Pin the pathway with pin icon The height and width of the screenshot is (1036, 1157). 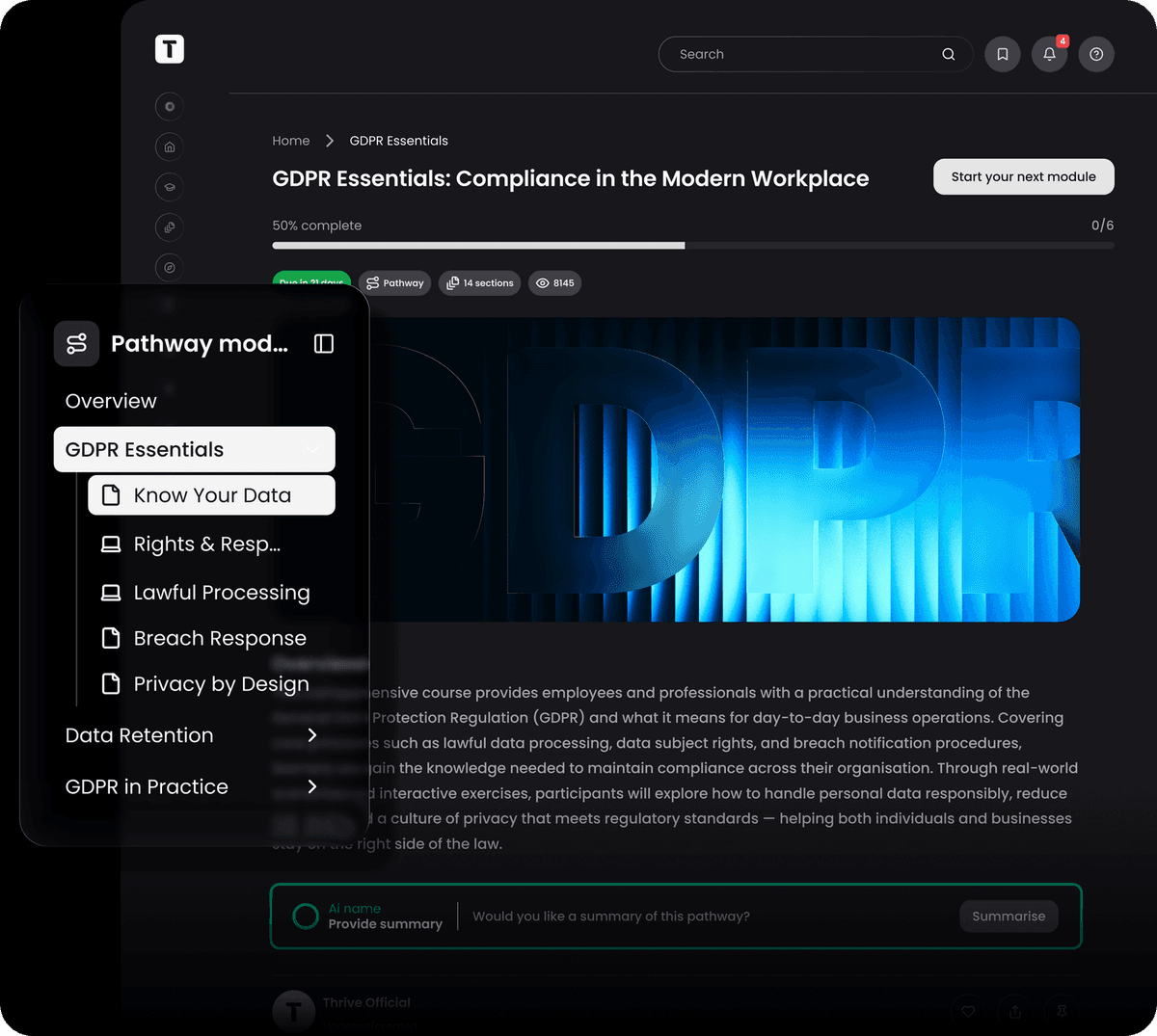coord(1062,1011)
